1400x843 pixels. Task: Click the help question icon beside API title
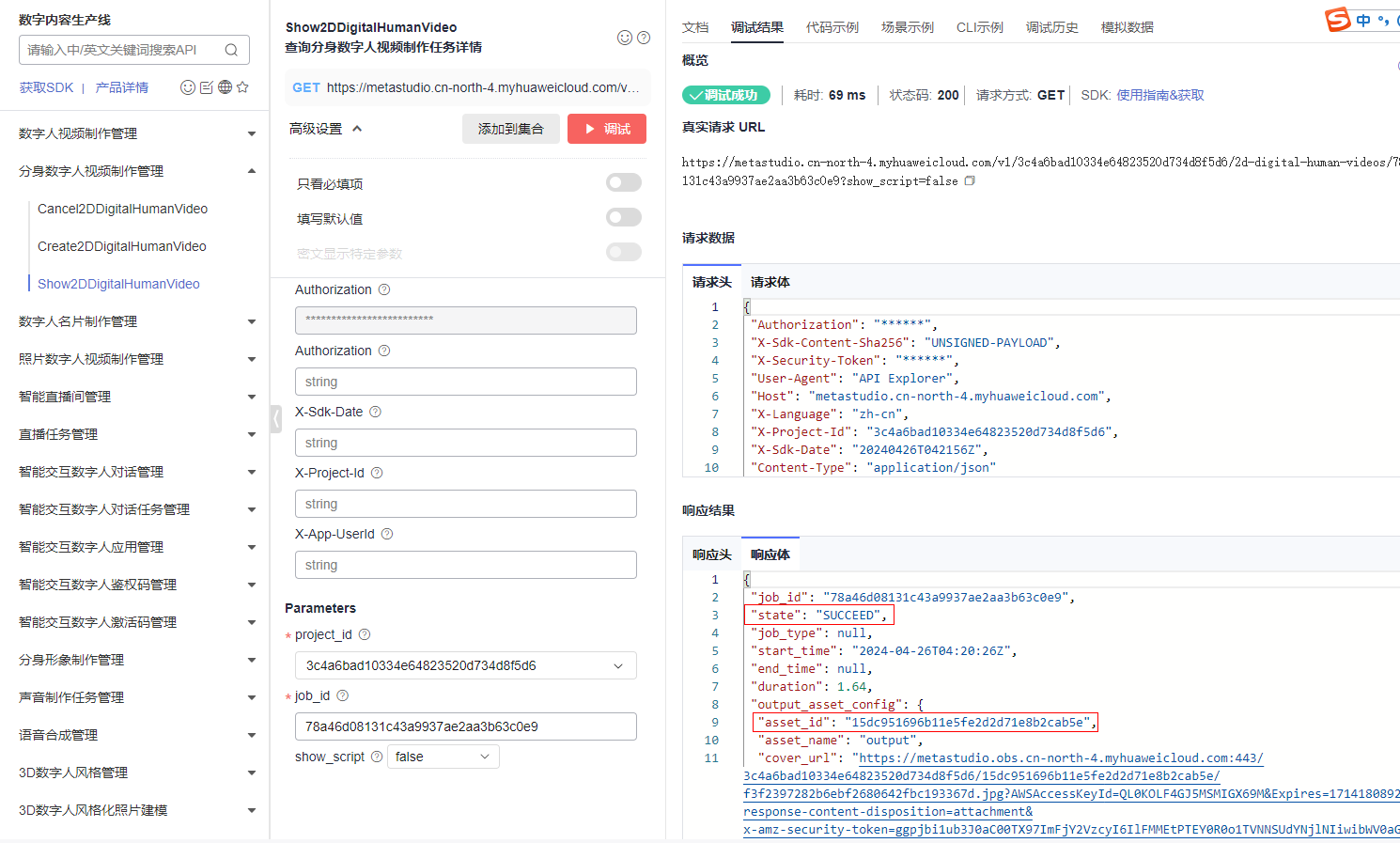644,38
